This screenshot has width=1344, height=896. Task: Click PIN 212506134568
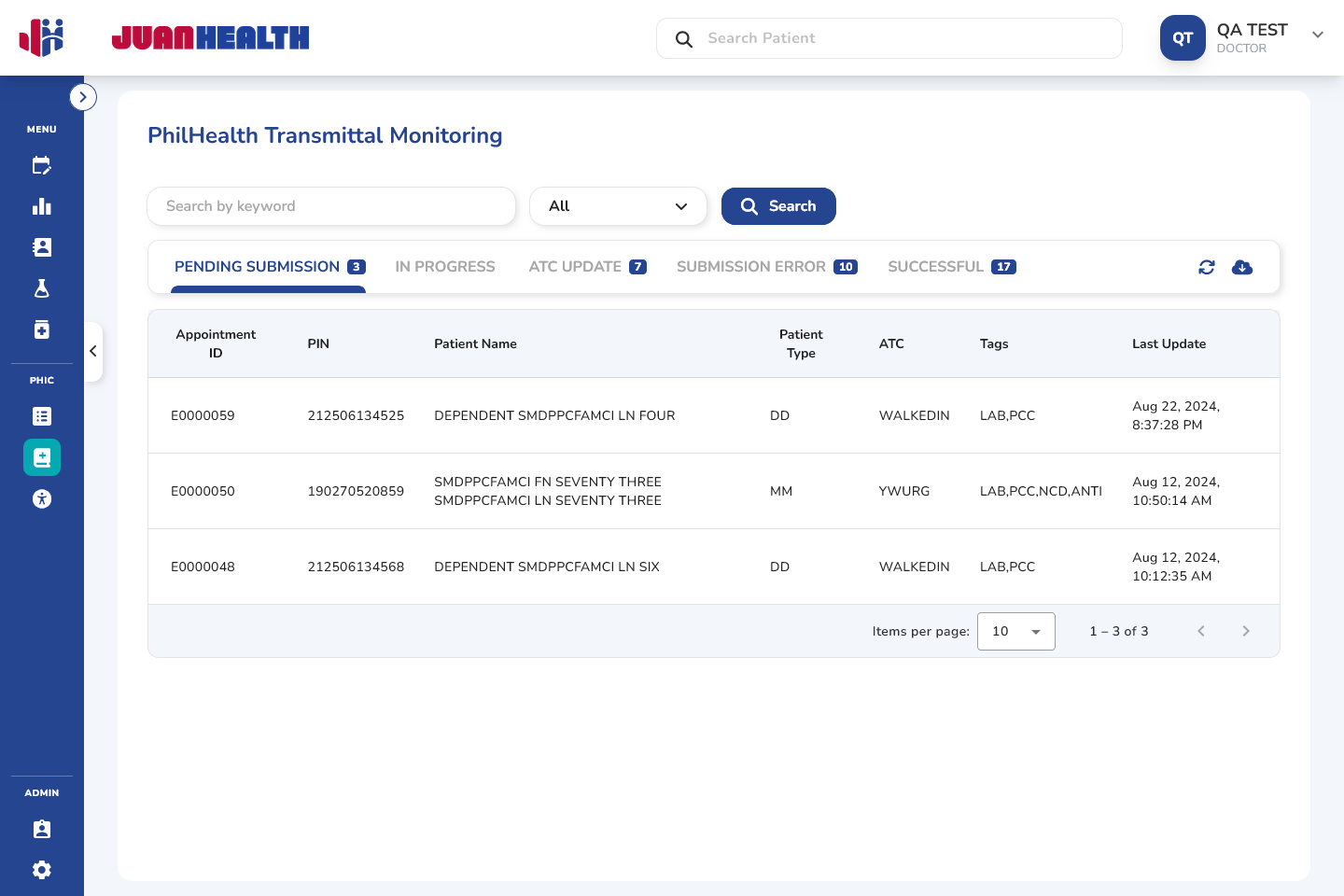356,567
